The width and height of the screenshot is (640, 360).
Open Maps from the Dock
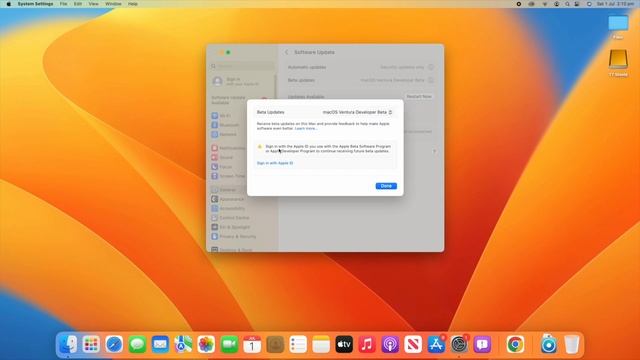pyautogui.click(x=183, y=344)
